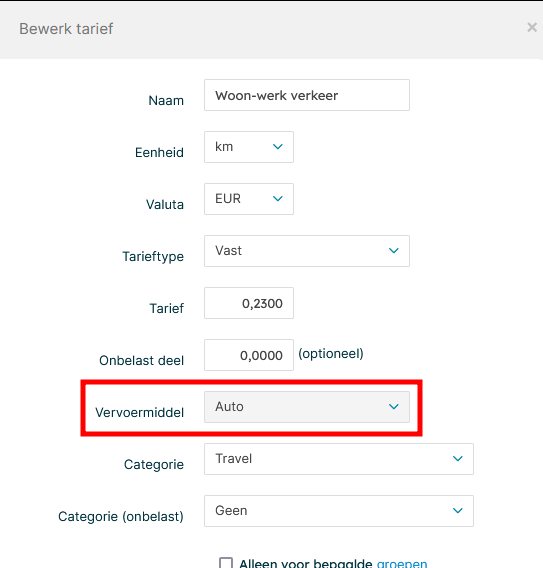Click the chevron in Eenheid dropdown
Viewport: 543px width, 568px height.
point(277,147)
